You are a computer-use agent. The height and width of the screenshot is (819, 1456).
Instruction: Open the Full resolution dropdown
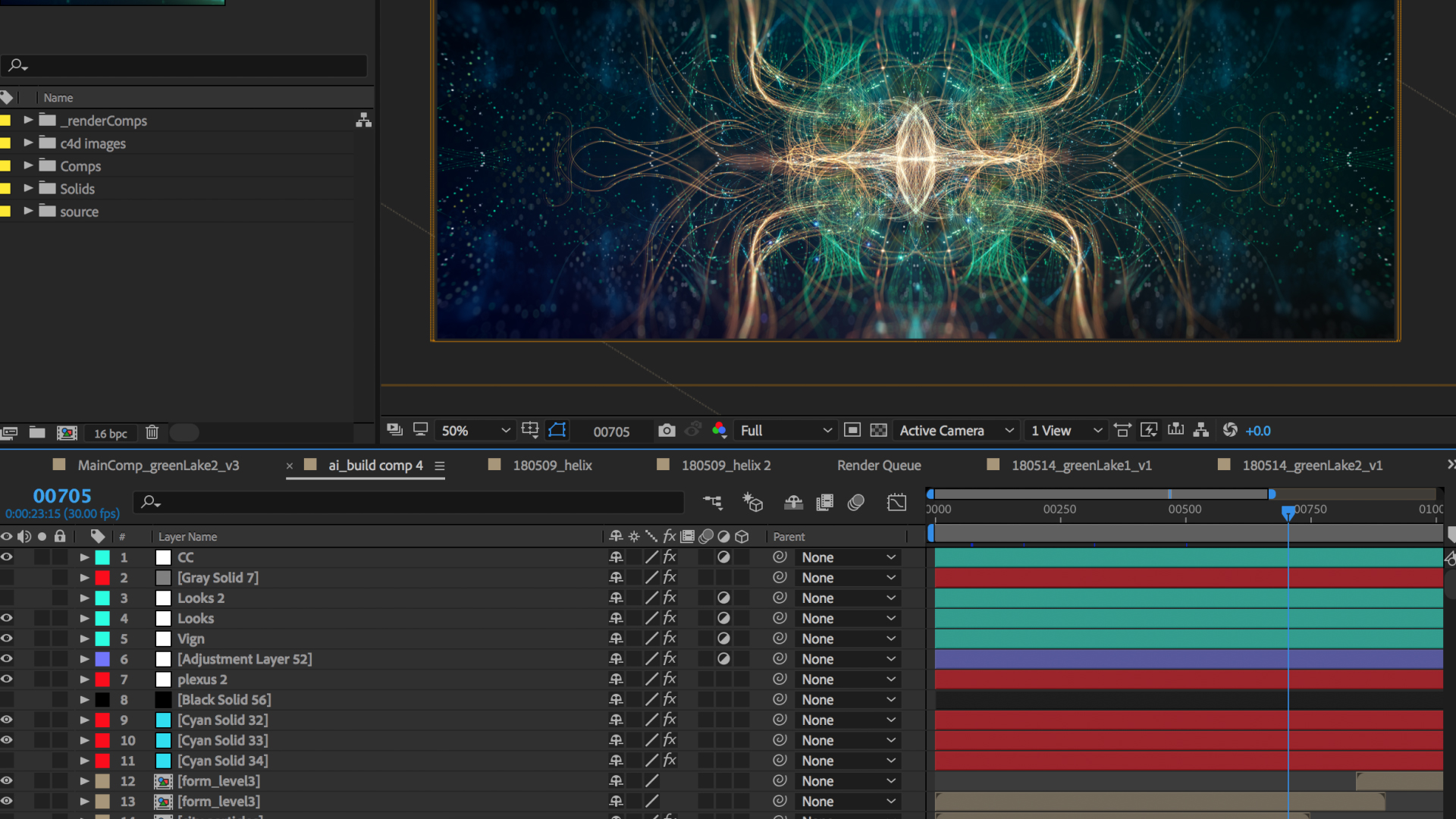tap(786, 431)
